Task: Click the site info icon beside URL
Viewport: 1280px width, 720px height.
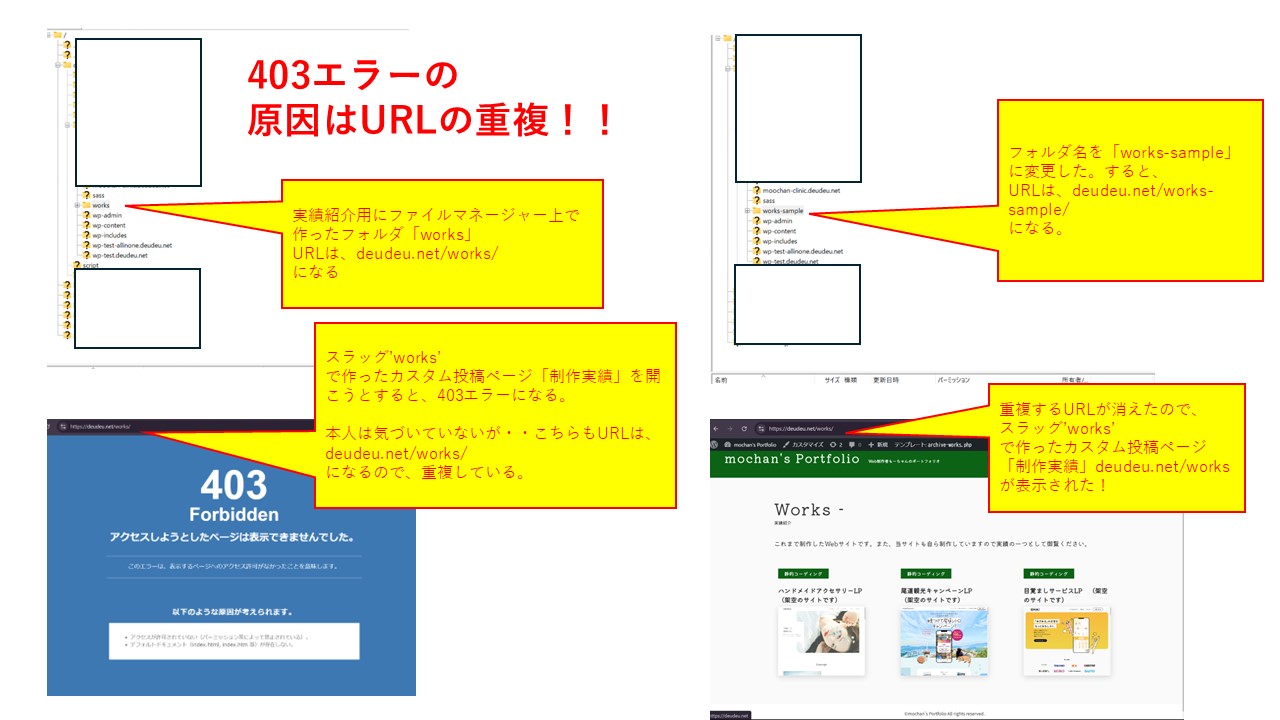Action: tap(762, 428)
